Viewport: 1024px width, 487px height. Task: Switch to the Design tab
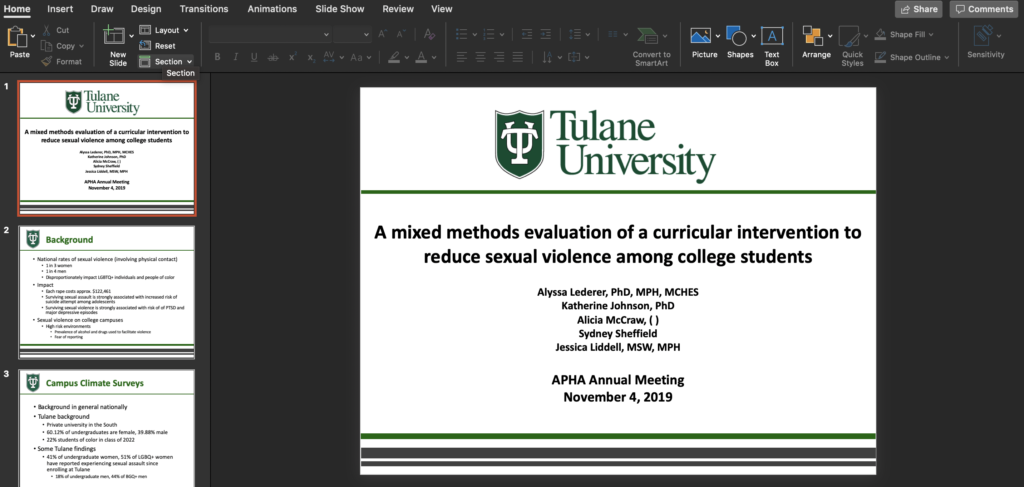click(146, 9)
